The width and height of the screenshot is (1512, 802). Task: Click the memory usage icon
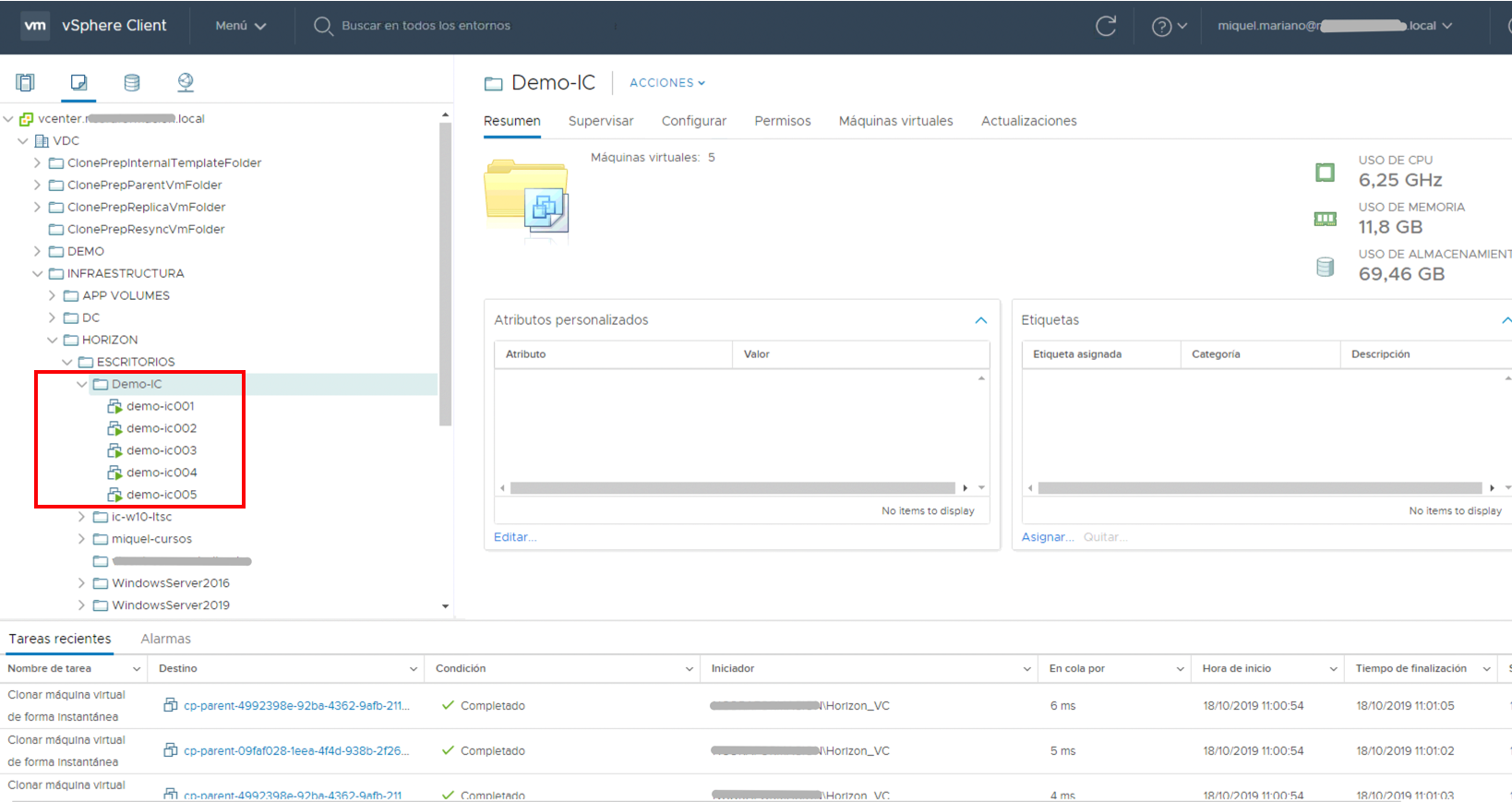(x=1325, y=219)
